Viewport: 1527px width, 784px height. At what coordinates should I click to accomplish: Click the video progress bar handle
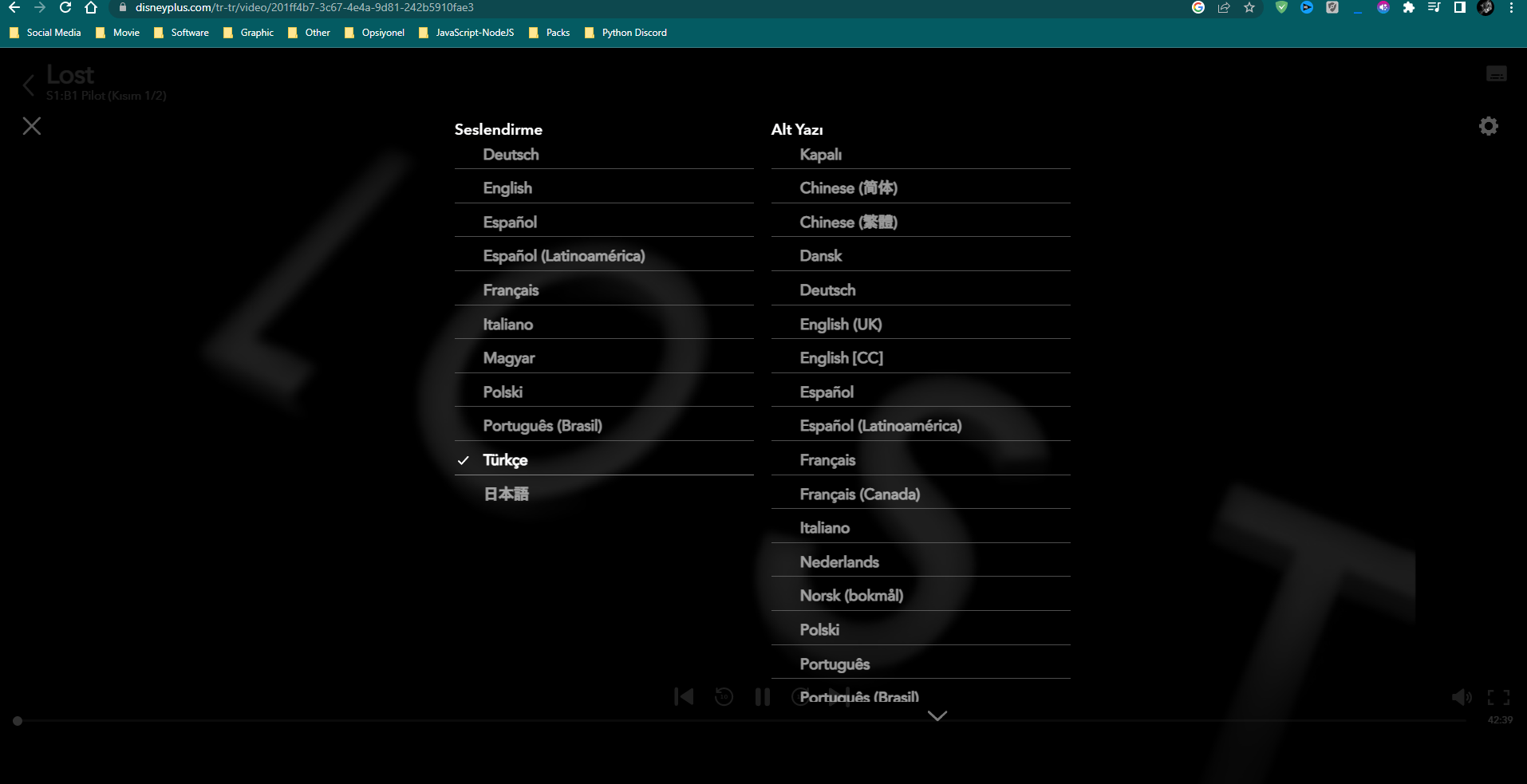click(18, 721)
